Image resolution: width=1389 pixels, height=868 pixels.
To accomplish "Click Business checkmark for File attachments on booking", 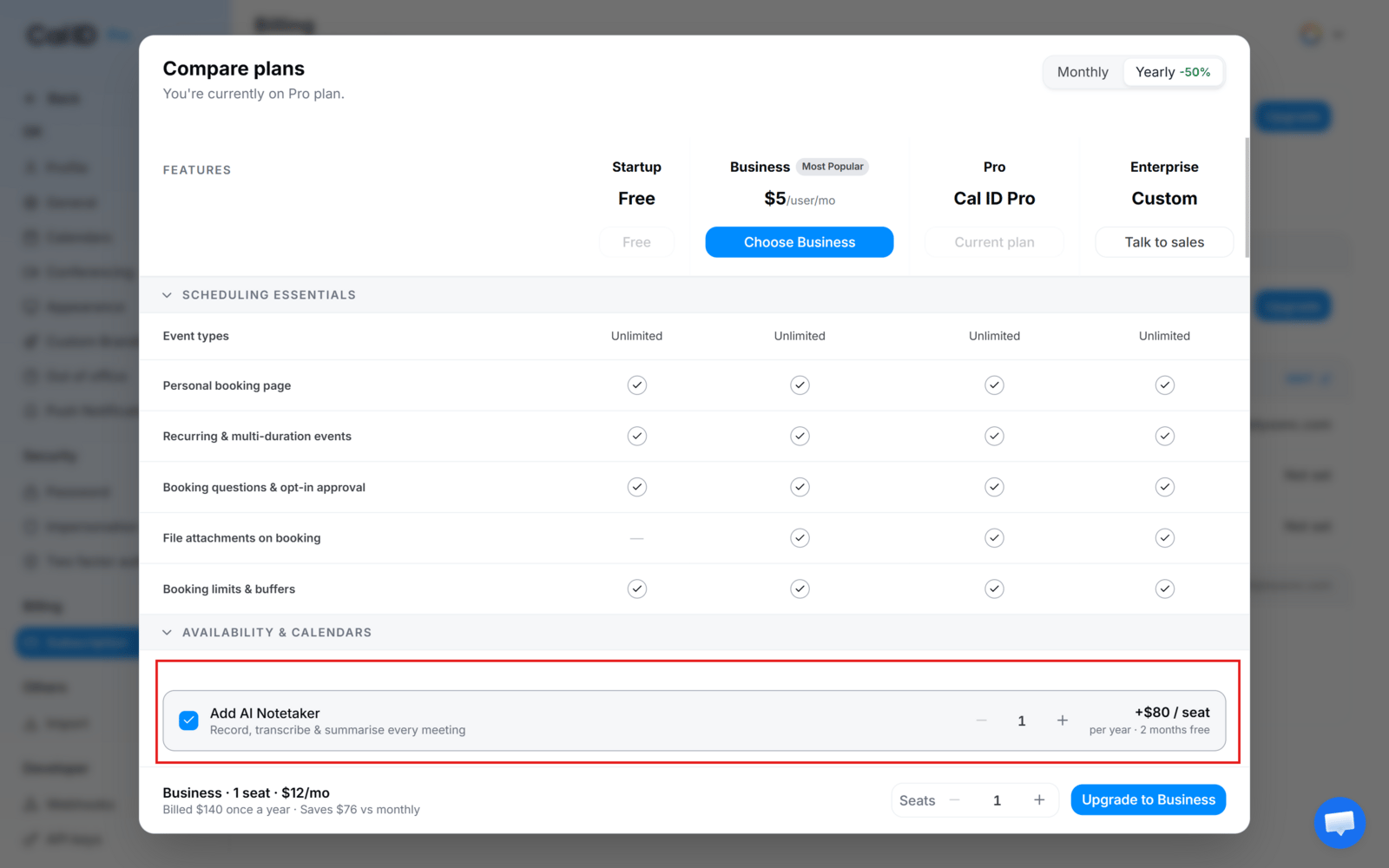I will (x=800, y=538).
